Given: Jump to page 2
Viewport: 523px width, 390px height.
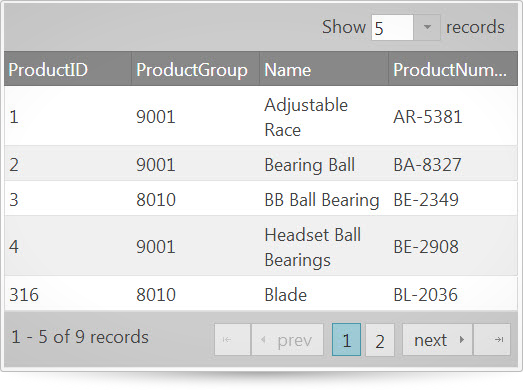Looking at the screenshot, I should coord(380,340).
